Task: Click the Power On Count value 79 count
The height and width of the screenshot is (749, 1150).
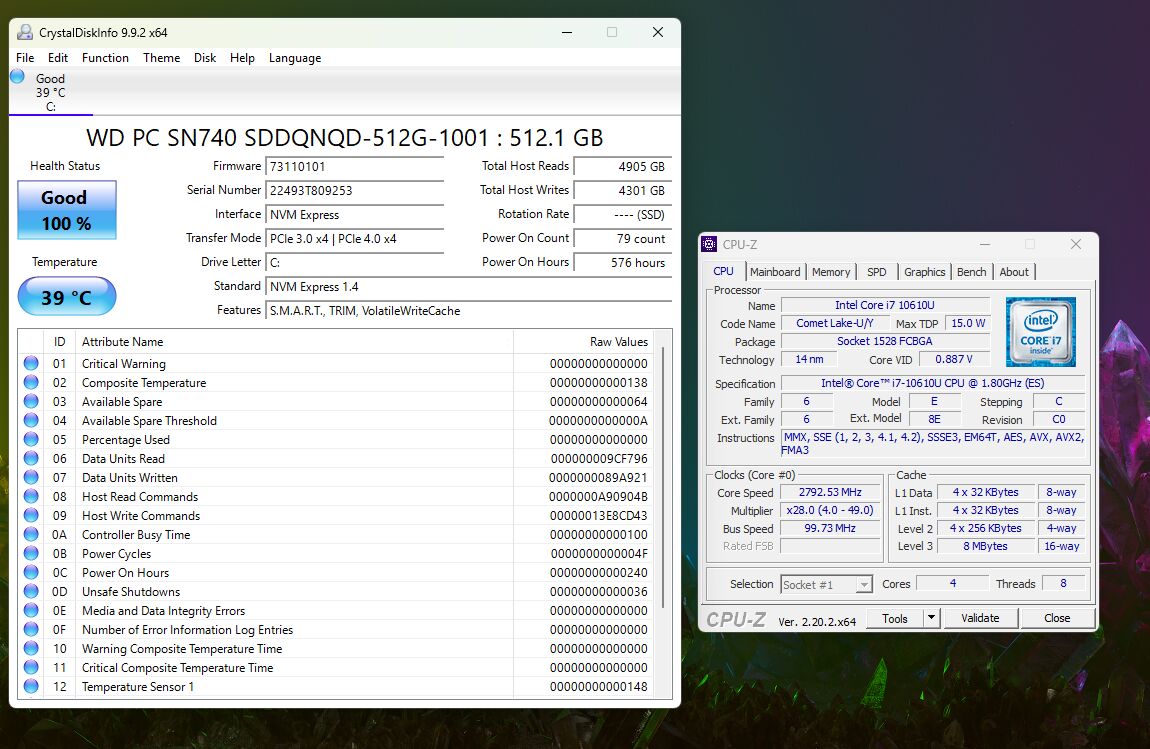Action: tap(622, 238)
